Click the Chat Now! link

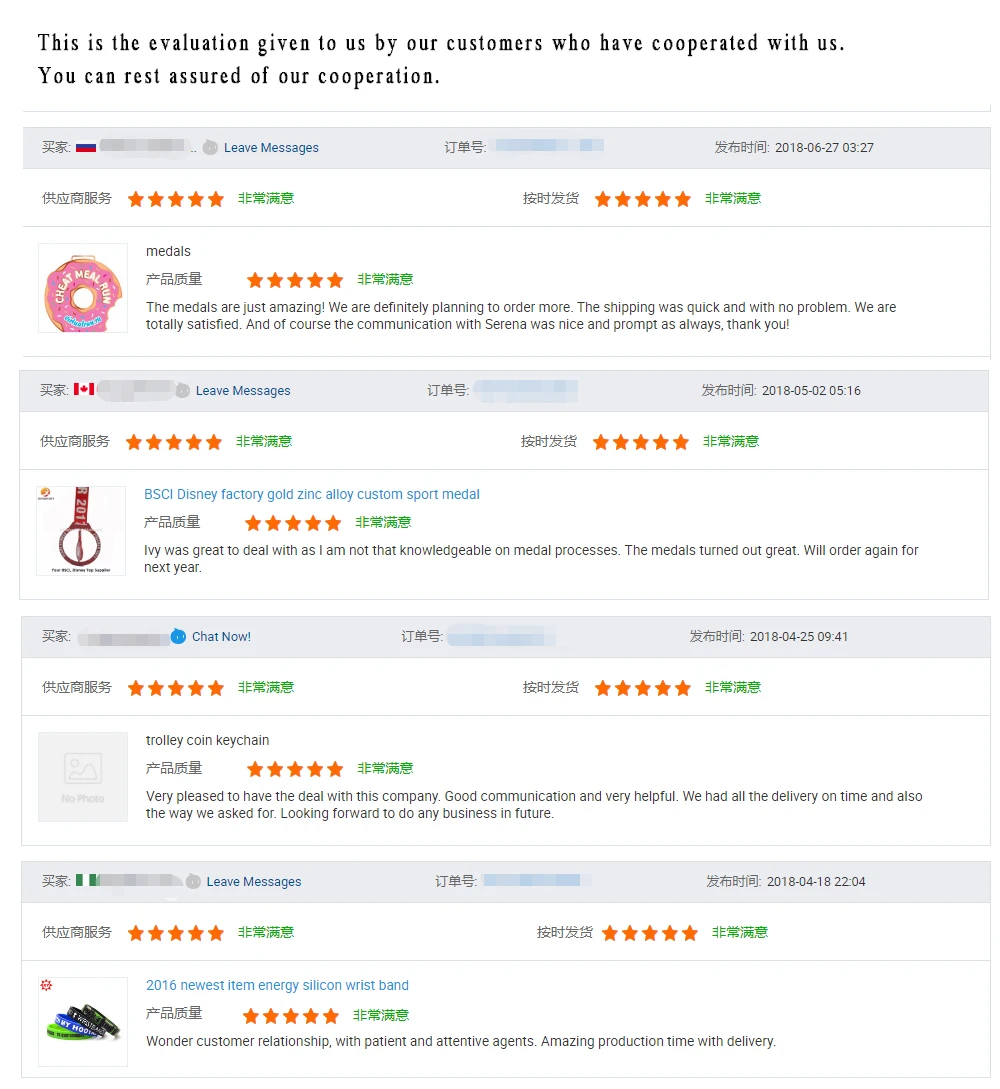point(221,637)
